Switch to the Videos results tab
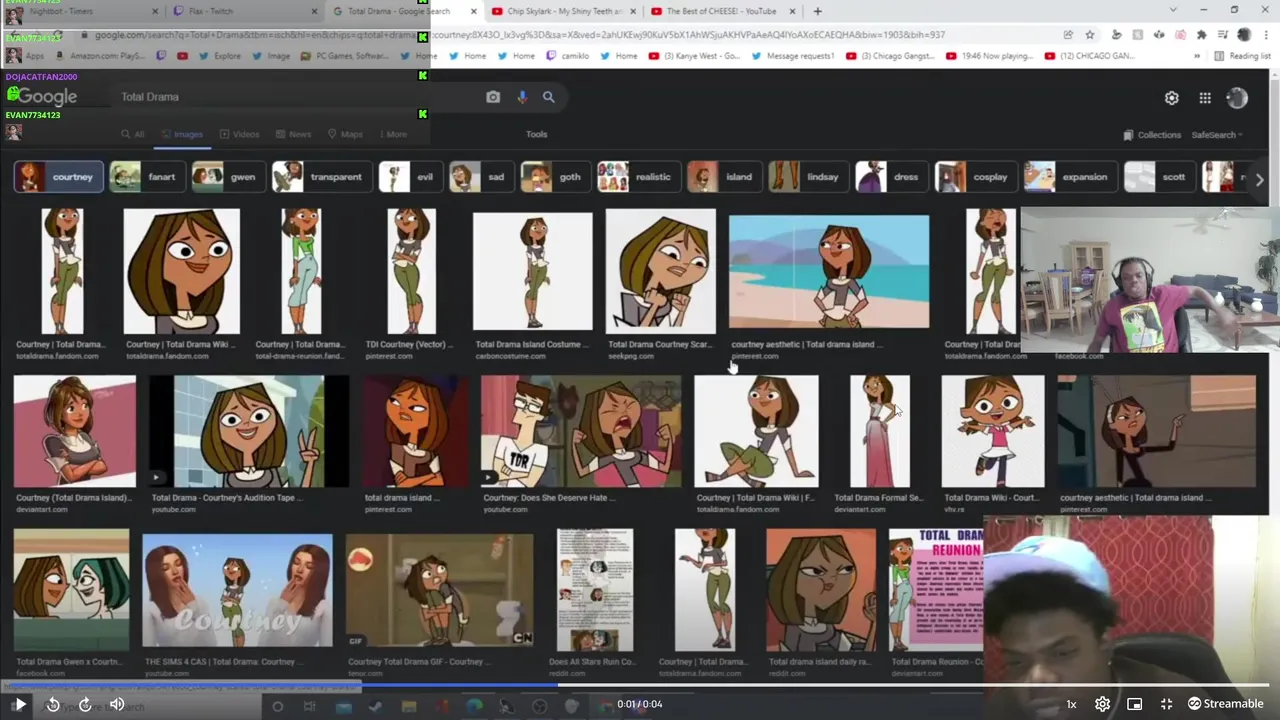The width and height of the screenshot is (1280, 720). [239, 134]
